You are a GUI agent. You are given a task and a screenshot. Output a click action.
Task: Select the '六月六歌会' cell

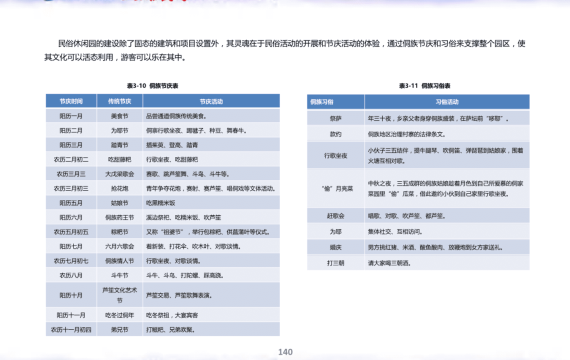(120, 246)
